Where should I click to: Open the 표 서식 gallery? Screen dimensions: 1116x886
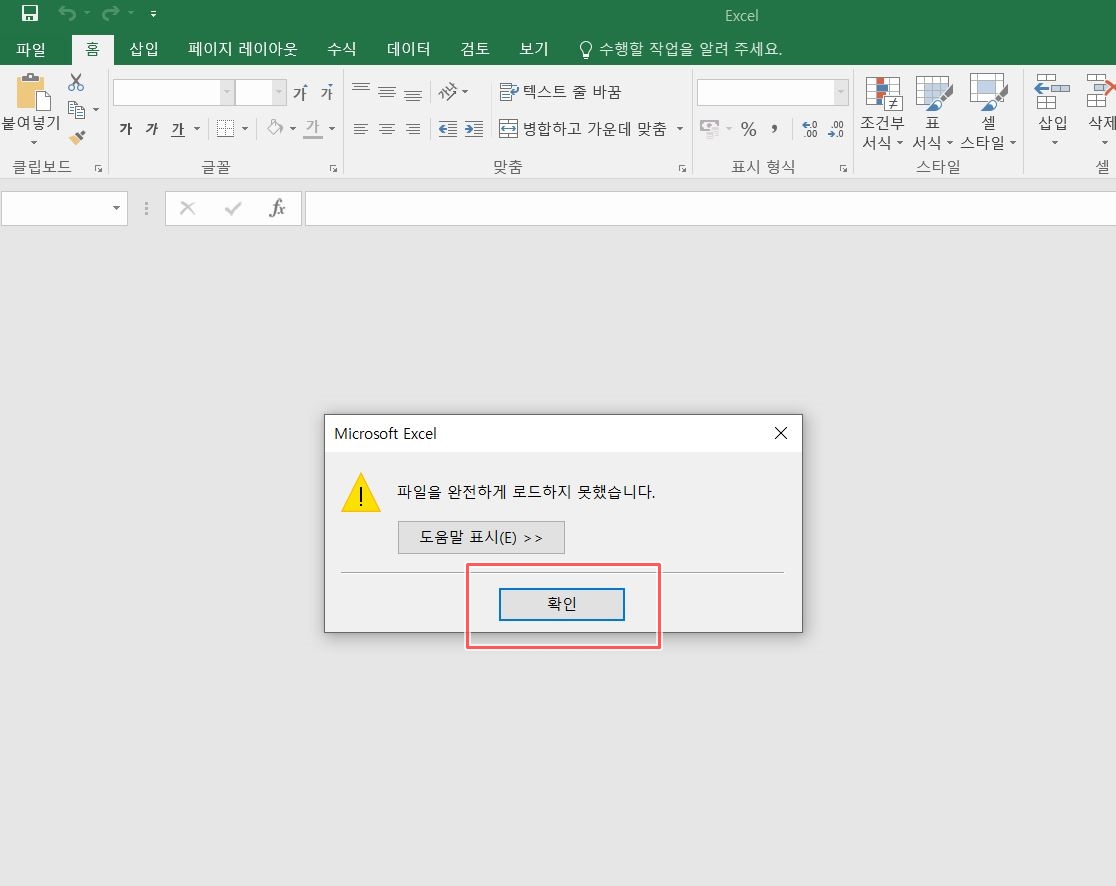tap(933, 112)
